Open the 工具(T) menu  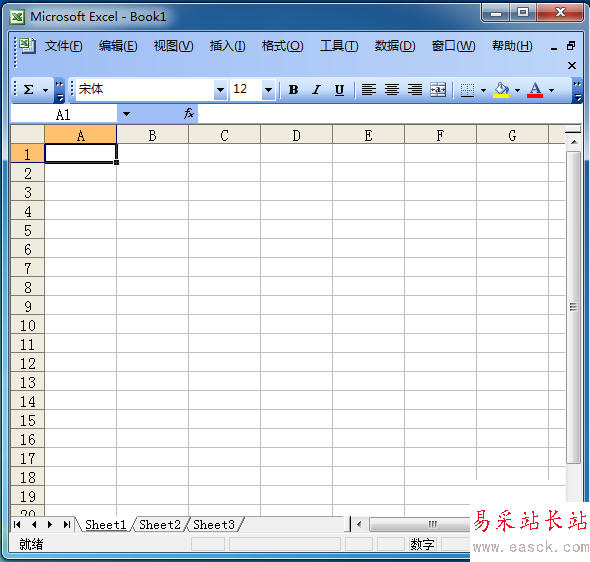tap(339, 46)
